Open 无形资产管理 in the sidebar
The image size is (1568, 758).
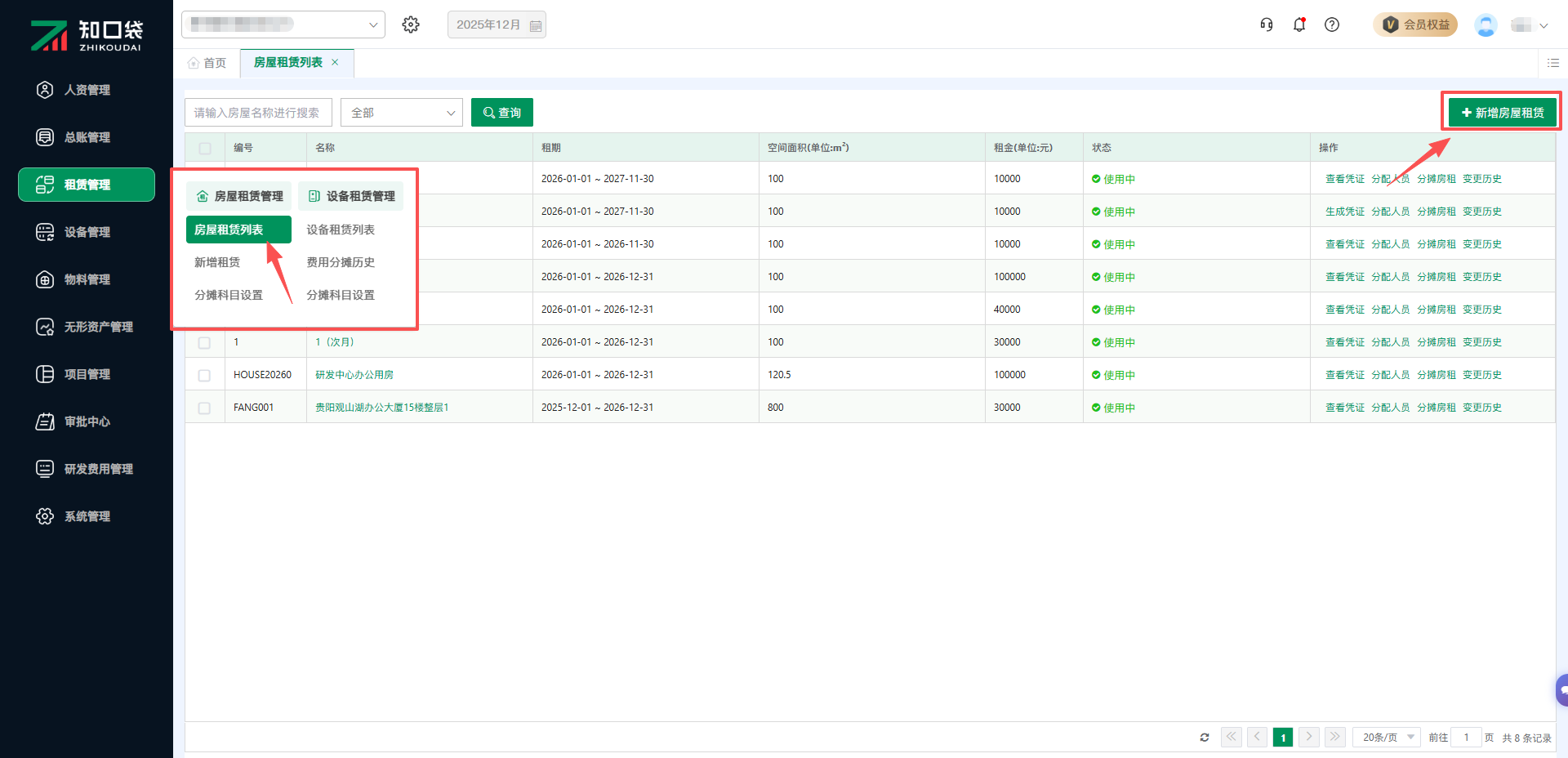point(87,327)
